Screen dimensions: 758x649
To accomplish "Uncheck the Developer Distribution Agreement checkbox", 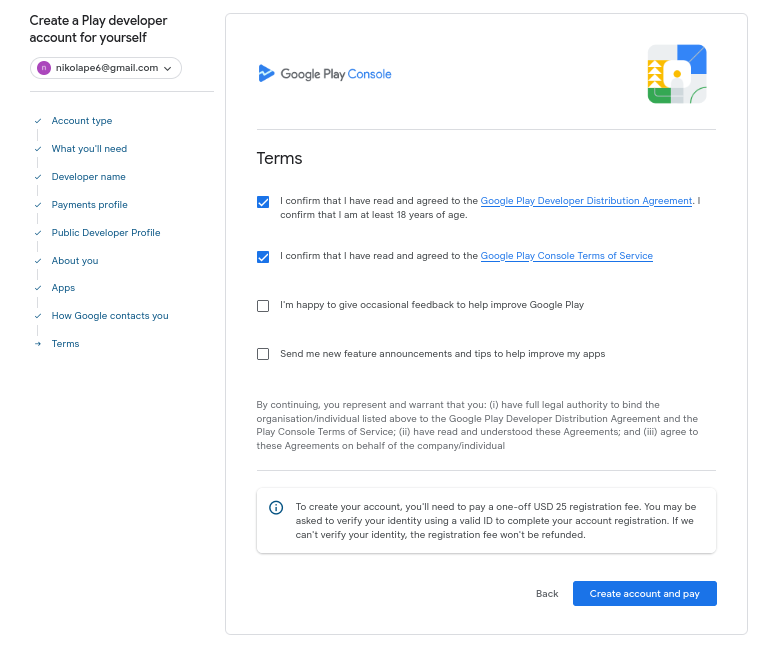I will [263, 201].
